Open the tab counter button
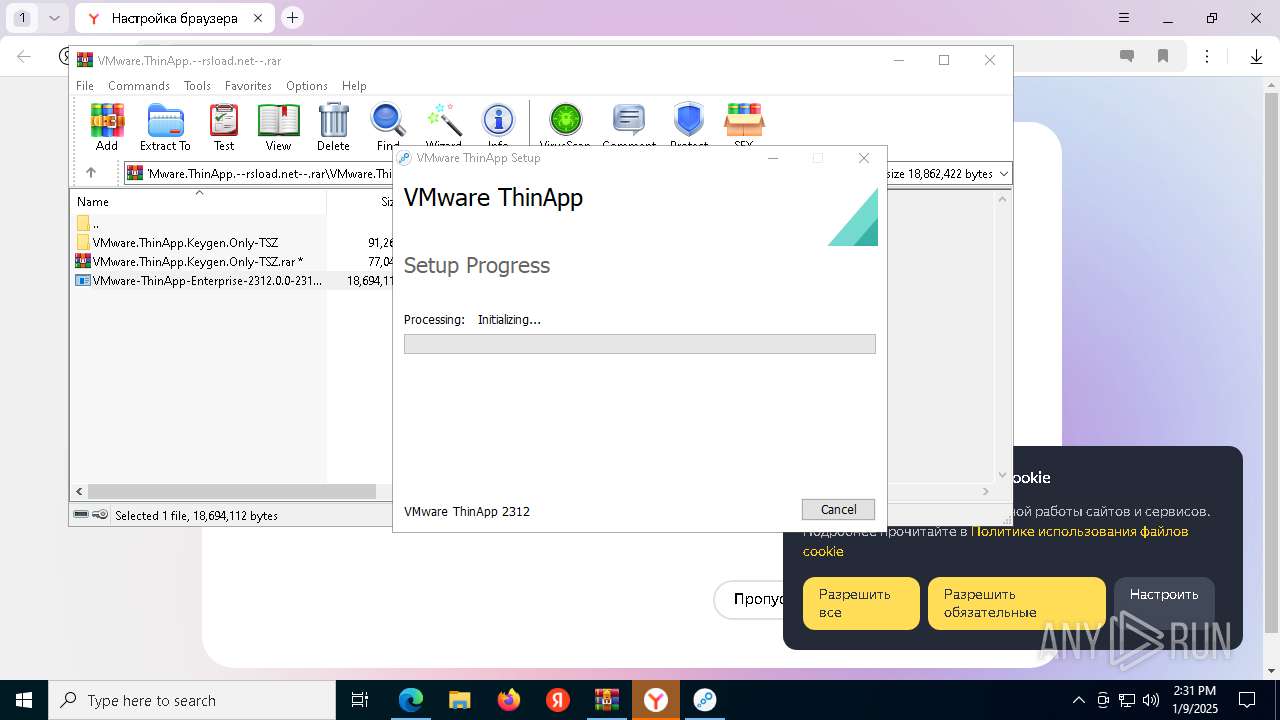1280x720 pixels. click(23, 18)
